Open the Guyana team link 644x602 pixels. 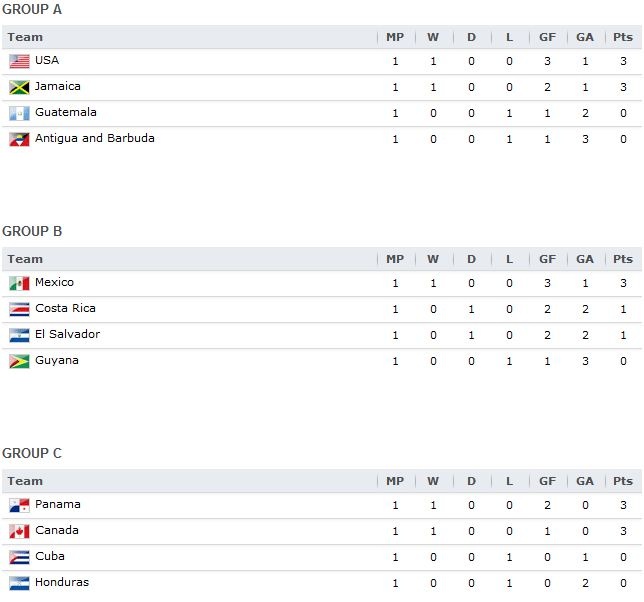point(56,360)
